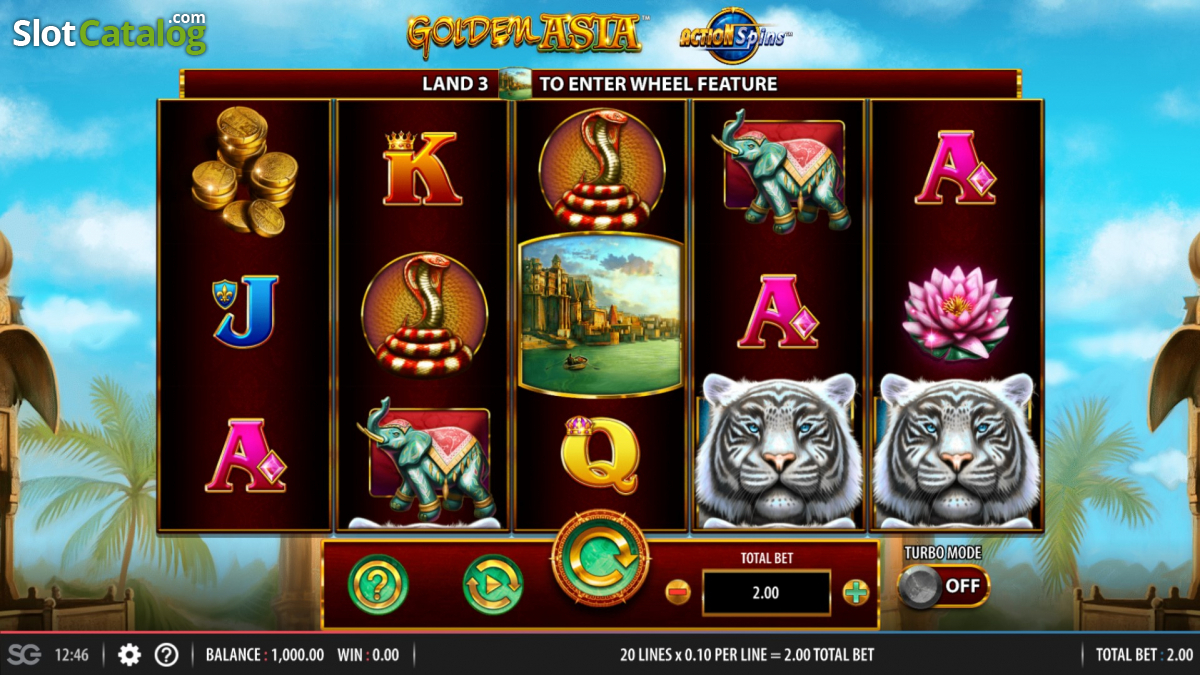Toggle Turbo Mode switch
This screenshot has height=675, width=1200.
pyautogui.click(x=944, y=586)
